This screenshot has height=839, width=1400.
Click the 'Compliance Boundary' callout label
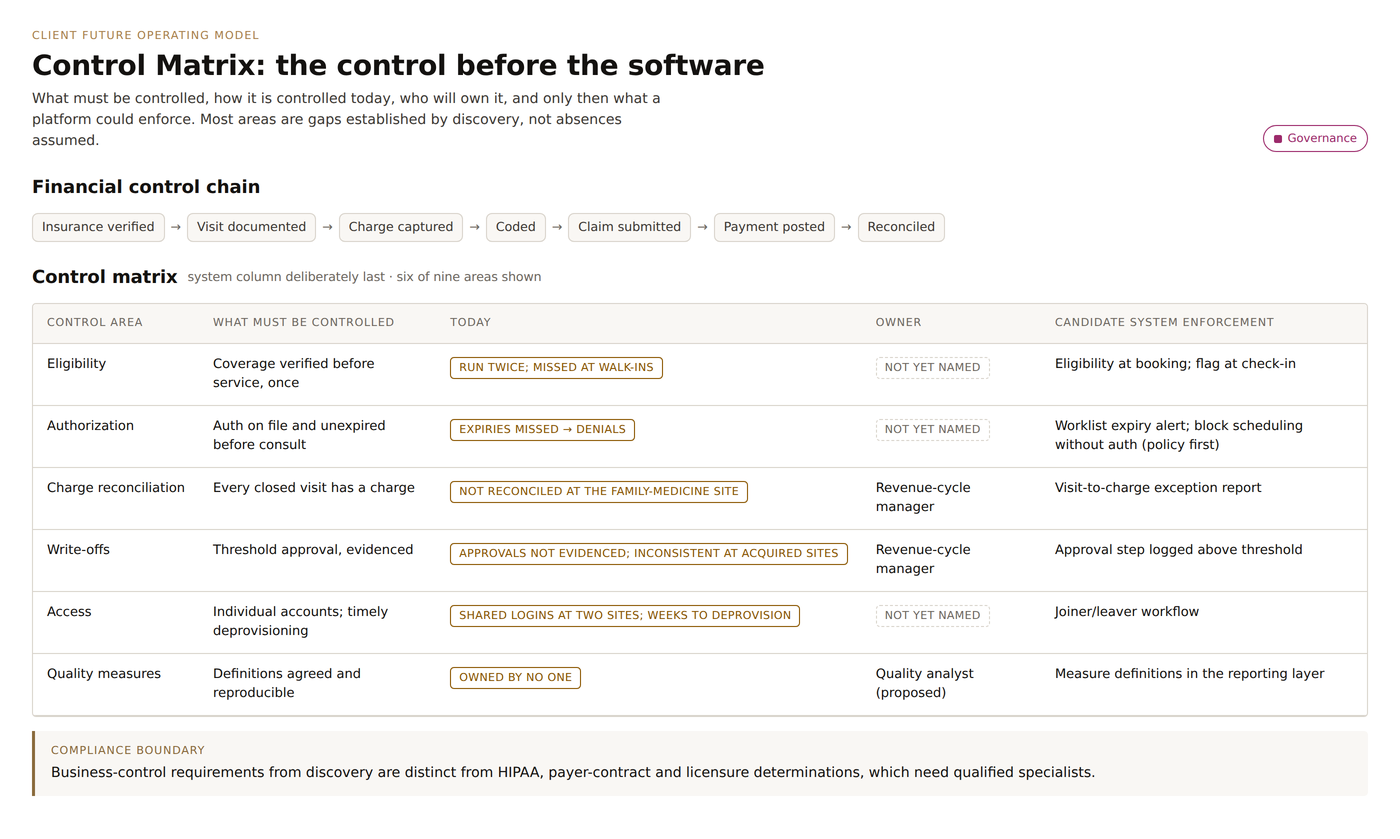click(x=128, y=750)
